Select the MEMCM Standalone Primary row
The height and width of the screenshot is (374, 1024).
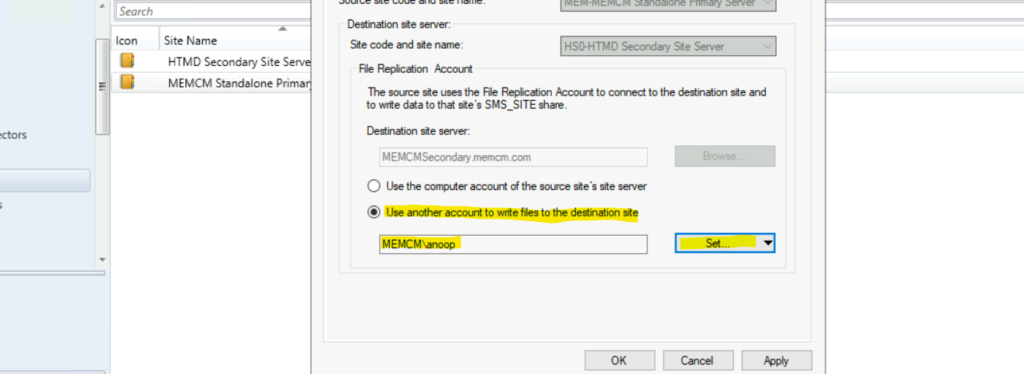click(x=212, y=82)
